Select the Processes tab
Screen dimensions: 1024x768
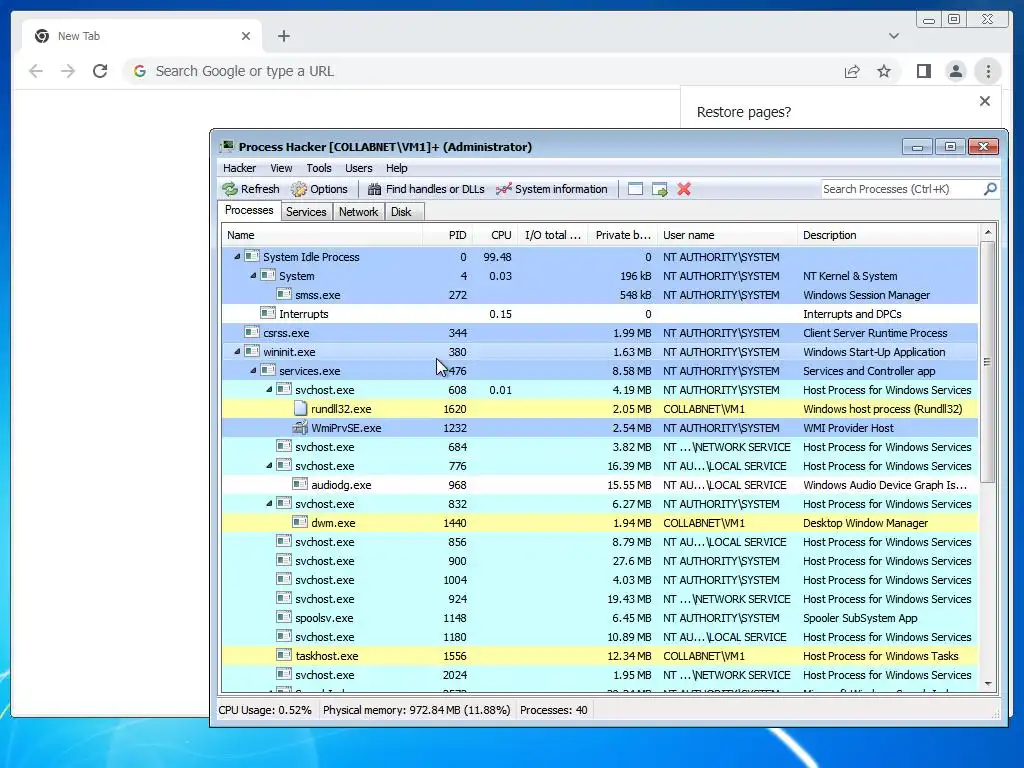249,210
